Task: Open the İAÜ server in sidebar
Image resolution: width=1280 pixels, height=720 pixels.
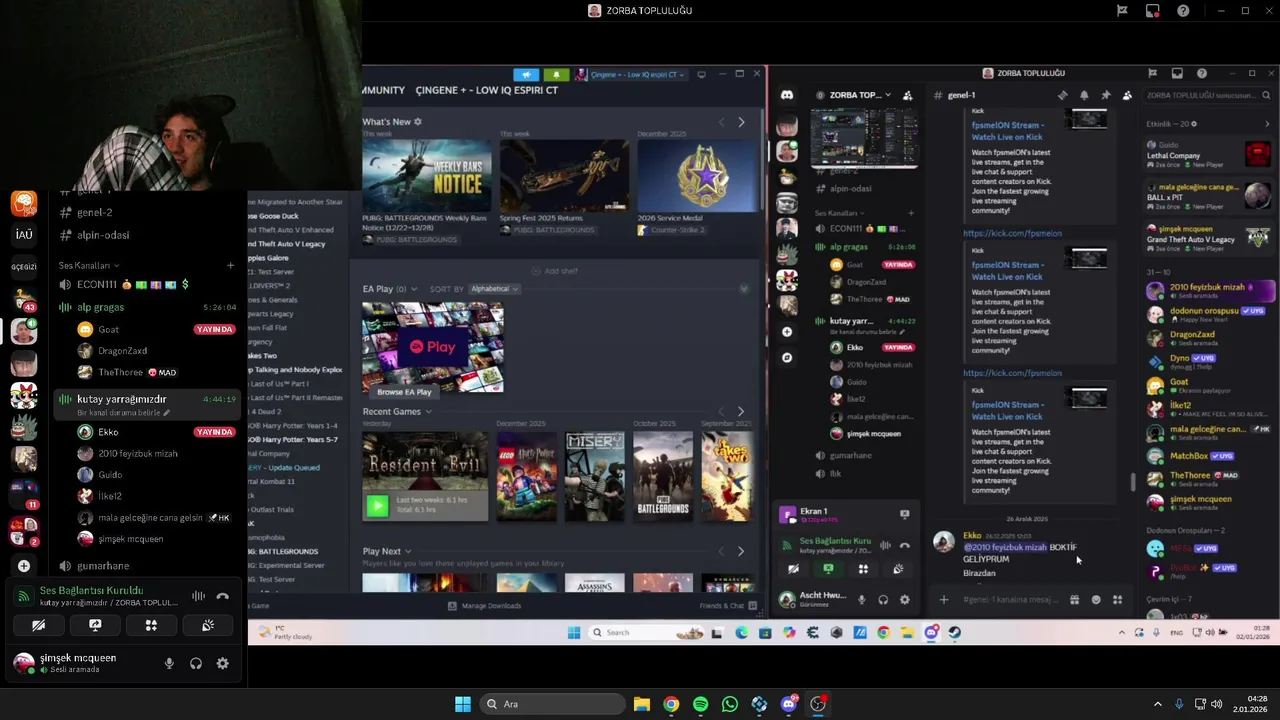Action: tap(24, 235)
